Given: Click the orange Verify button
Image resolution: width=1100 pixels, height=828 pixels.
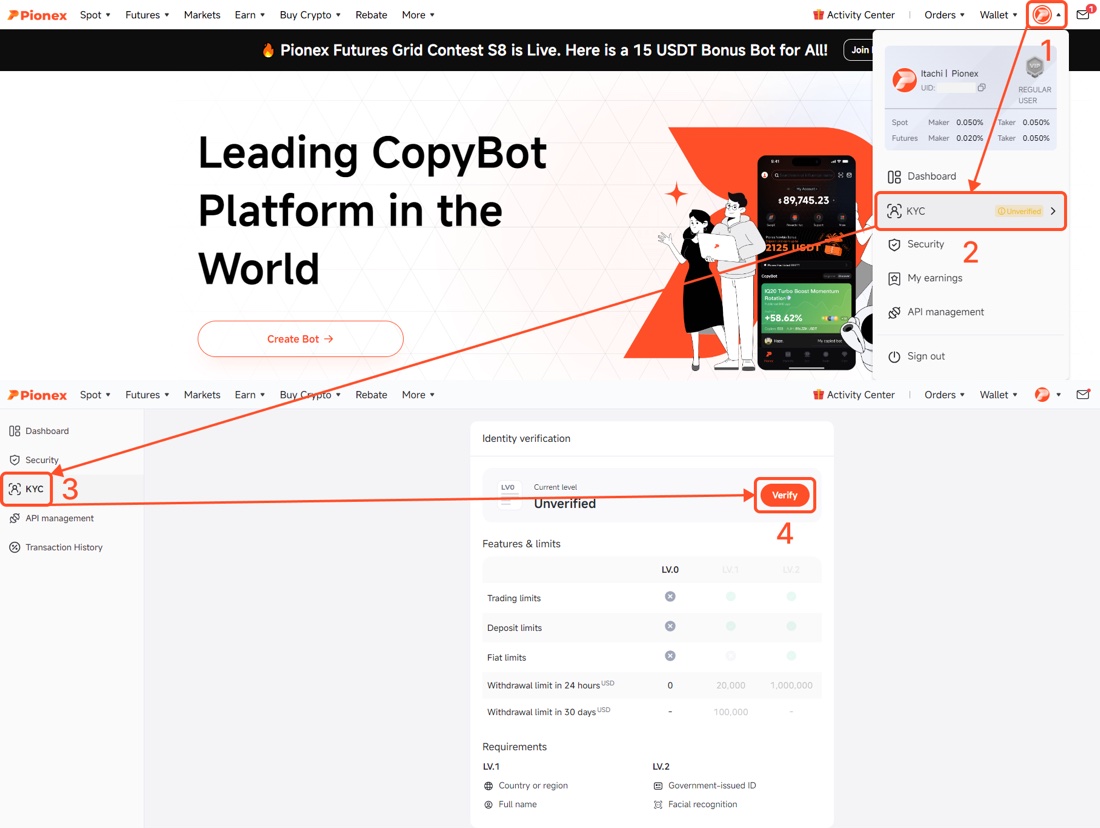Looking at the screenshot, I should pyautogui.click(x=784, y=495).
